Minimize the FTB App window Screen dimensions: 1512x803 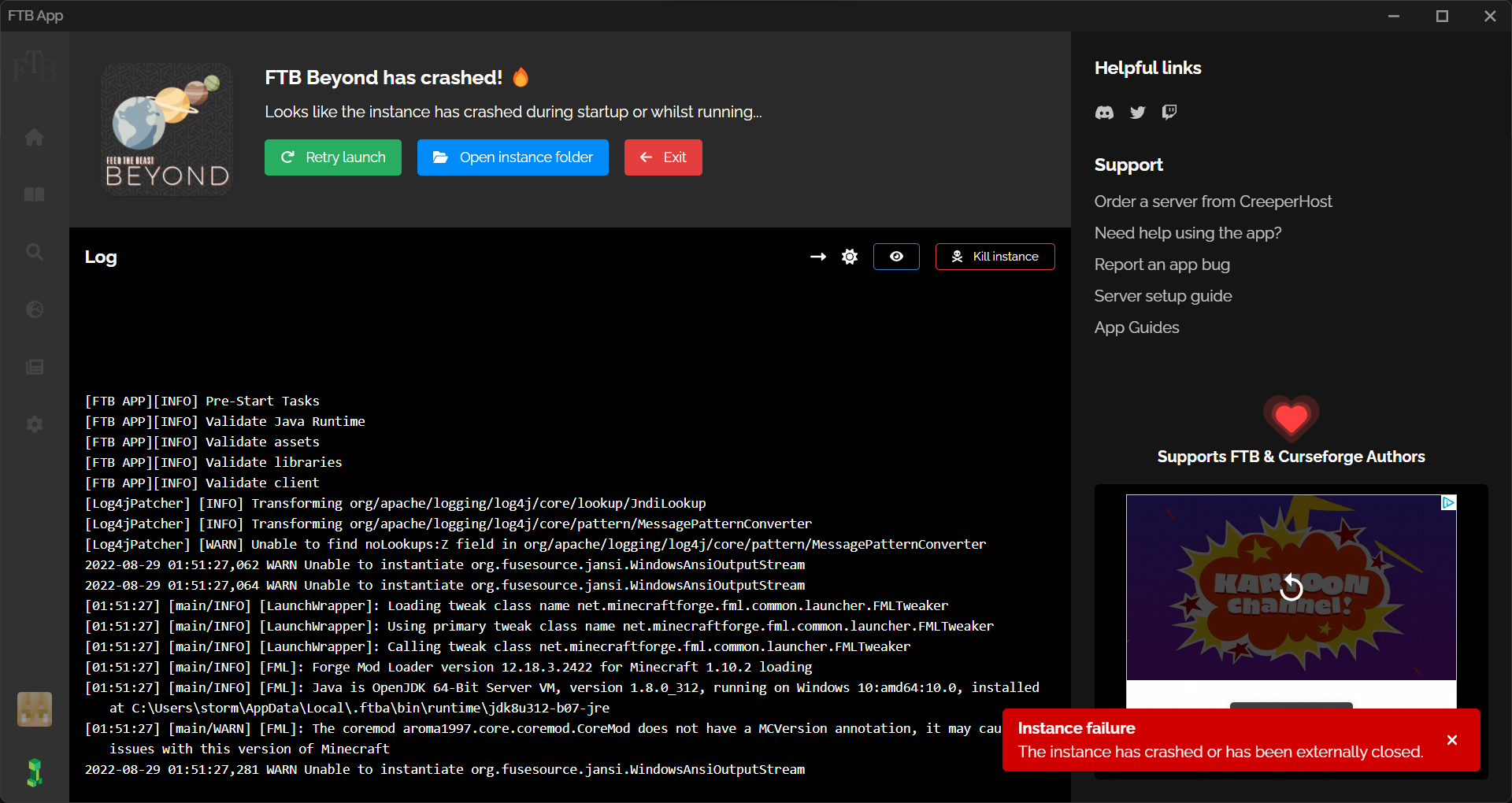tap(1394, 16)
